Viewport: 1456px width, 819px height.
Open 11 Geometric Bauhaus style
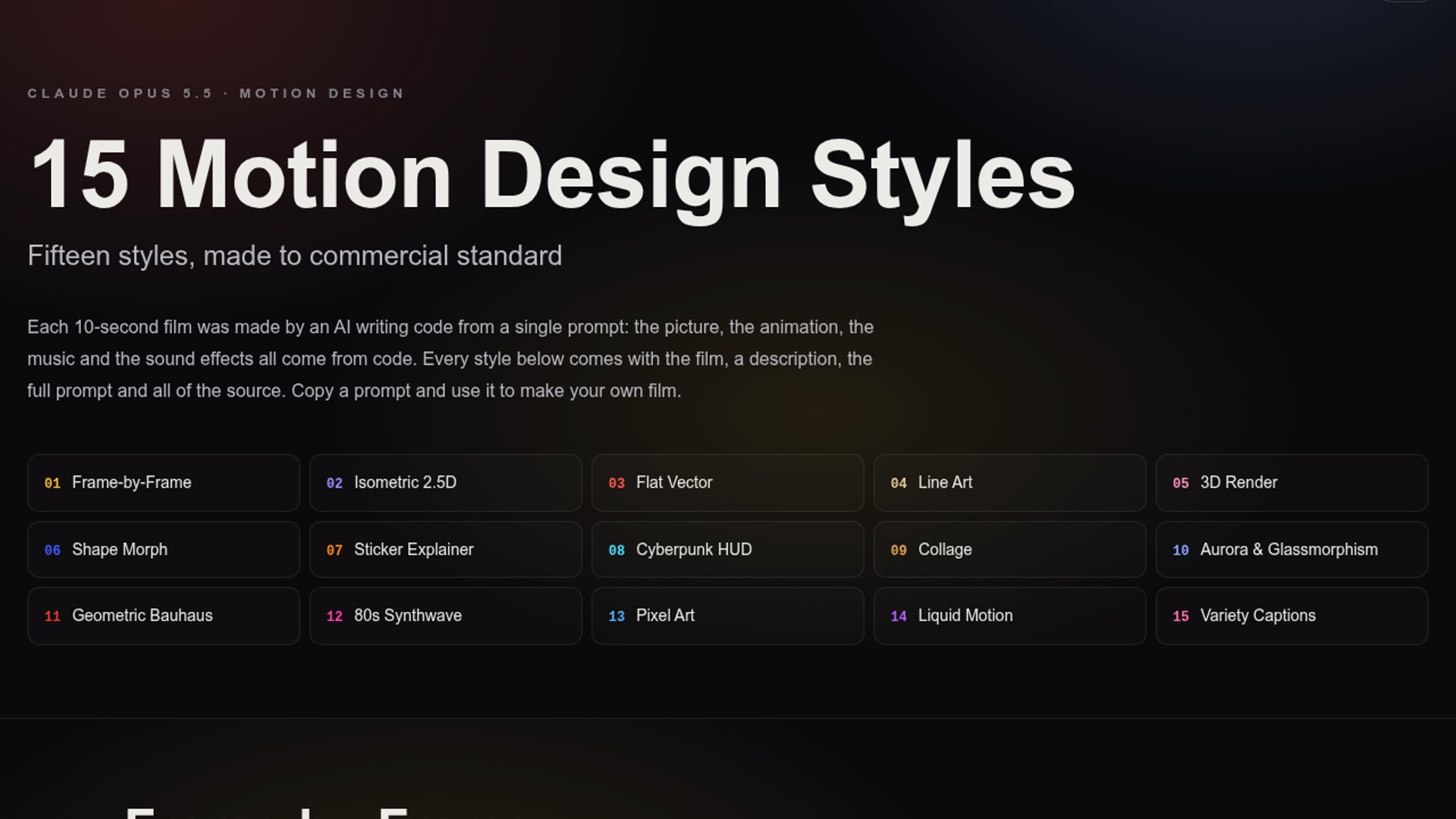(x=164, y=616)
